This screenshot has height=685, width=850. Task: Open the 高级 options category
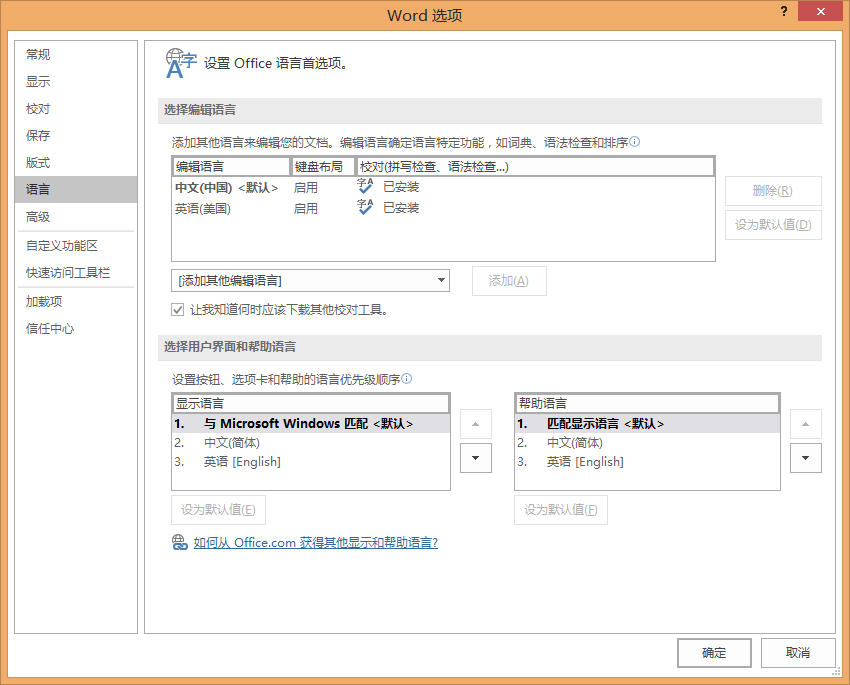[x=38, y=217]
